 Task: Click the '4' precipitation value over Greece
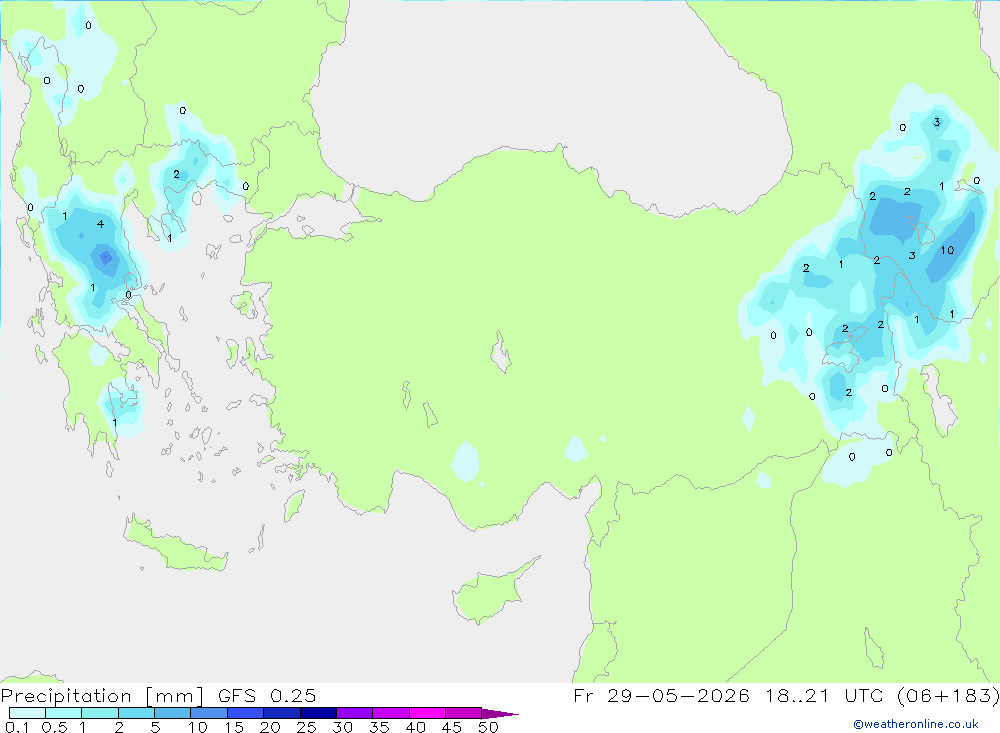tap(100, 224)
